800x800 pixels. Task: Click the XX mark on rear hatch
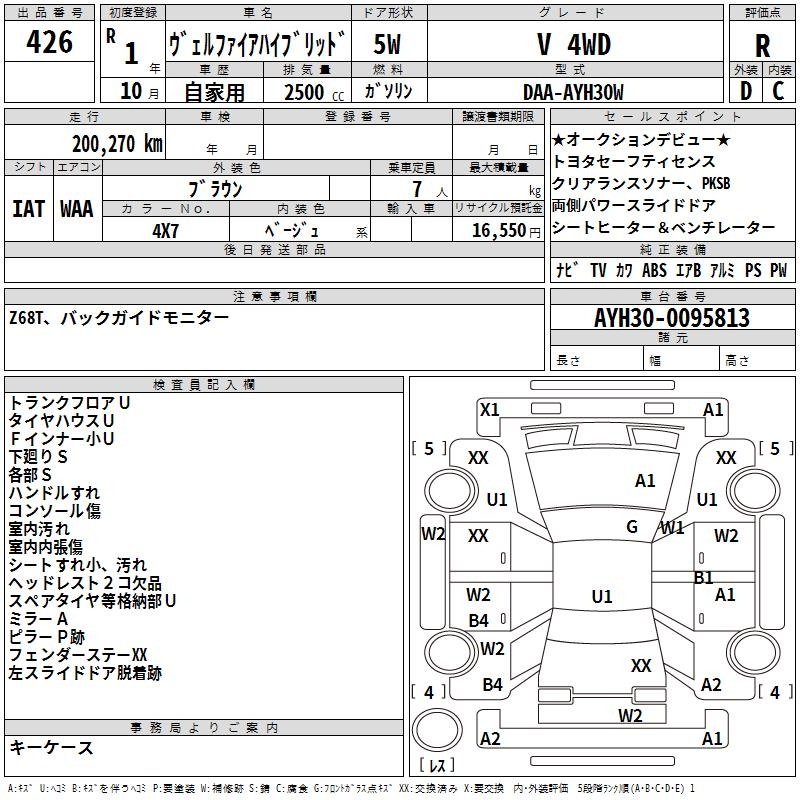(x=641, y=666)
